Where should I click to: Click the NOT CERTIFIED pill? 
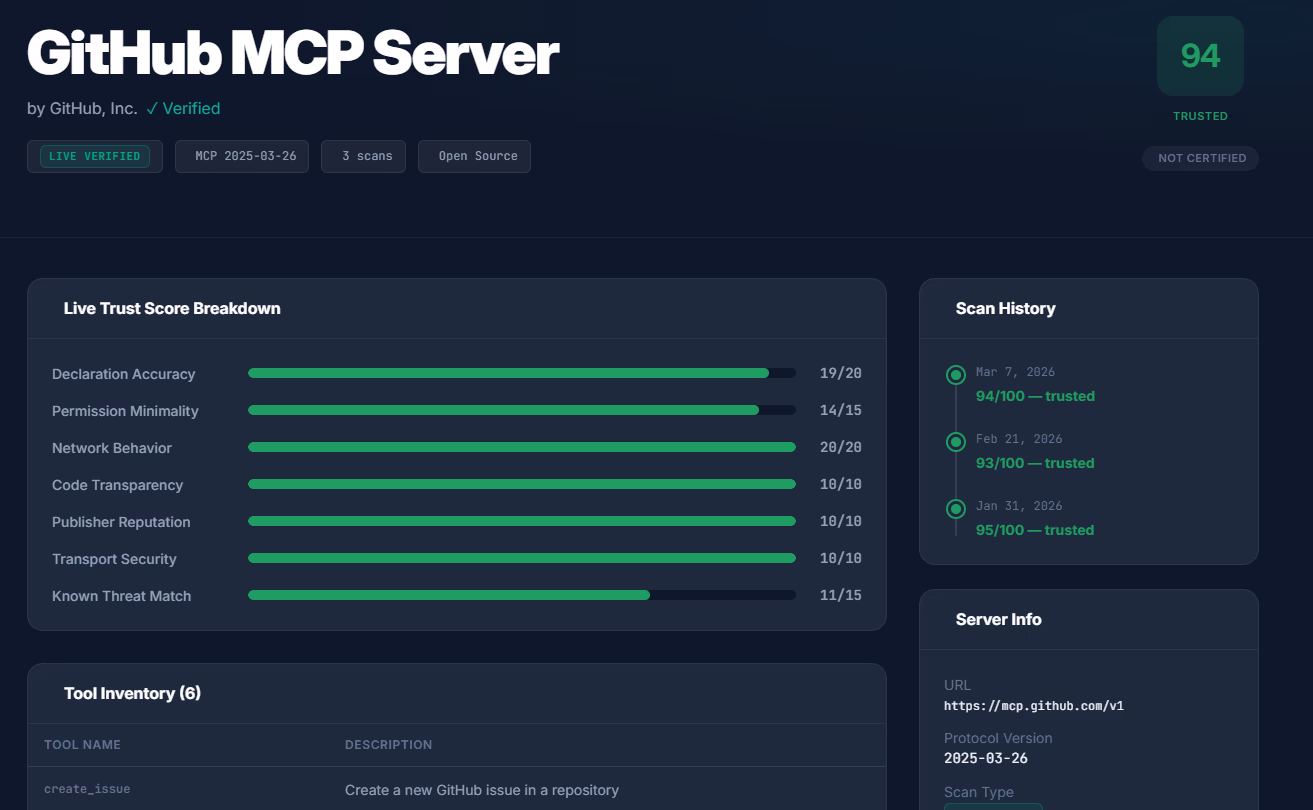pyautogui.click(x=1200, y=158)
